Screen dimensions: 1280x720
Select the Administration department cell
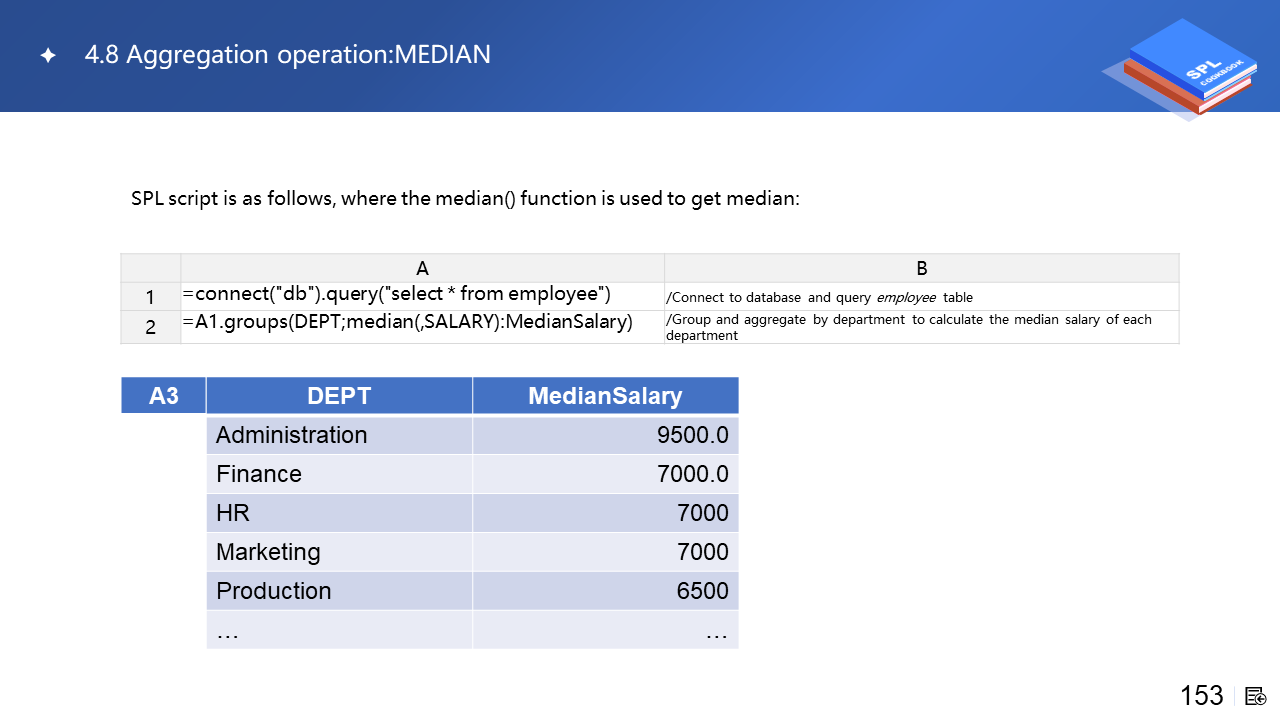(292, 435)
